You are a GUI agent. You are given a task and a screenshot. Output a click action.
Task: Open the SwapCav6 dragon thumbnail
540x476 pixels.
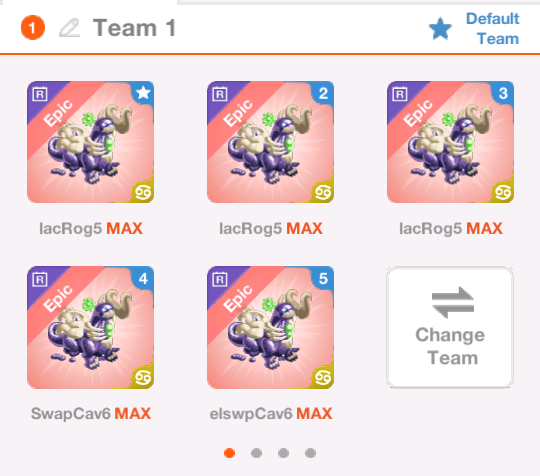tap(91, 327)
